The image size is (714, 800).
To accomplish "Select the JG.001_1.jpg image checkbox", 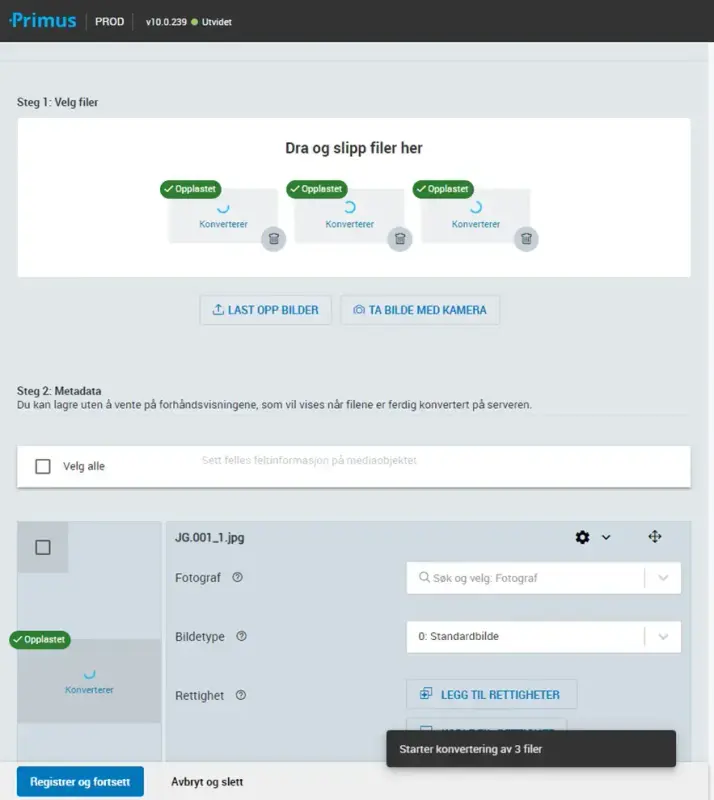I will pos(43,547).
